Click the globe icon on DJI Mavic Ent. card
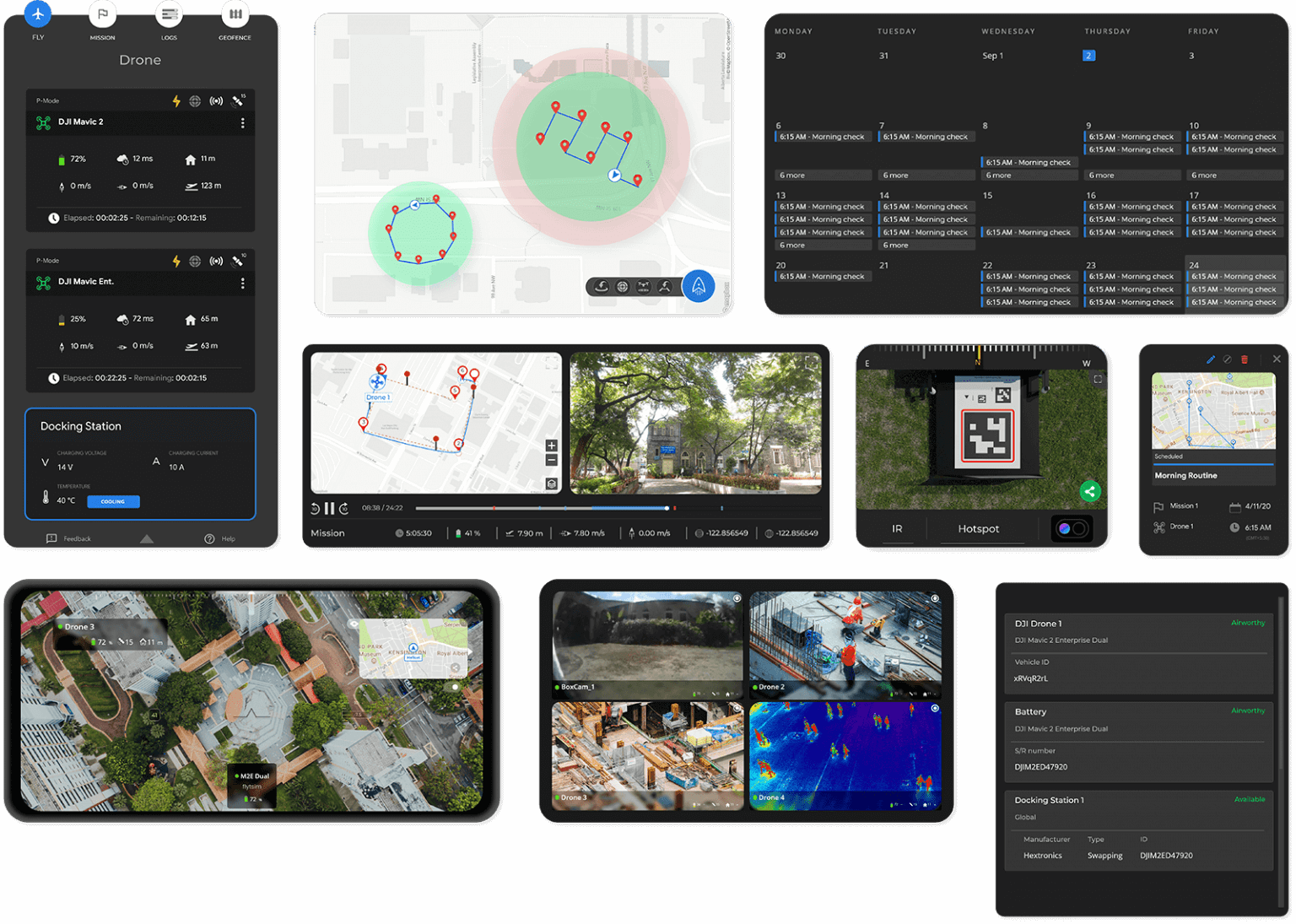Viewport: 1296px width, 924px height. click(195, 262)
